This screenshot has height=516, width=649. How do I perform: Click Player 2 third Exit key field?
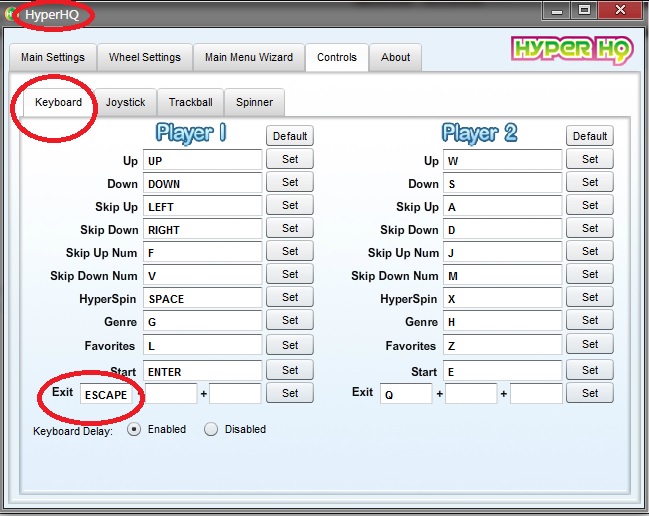(x=536, y=394)
